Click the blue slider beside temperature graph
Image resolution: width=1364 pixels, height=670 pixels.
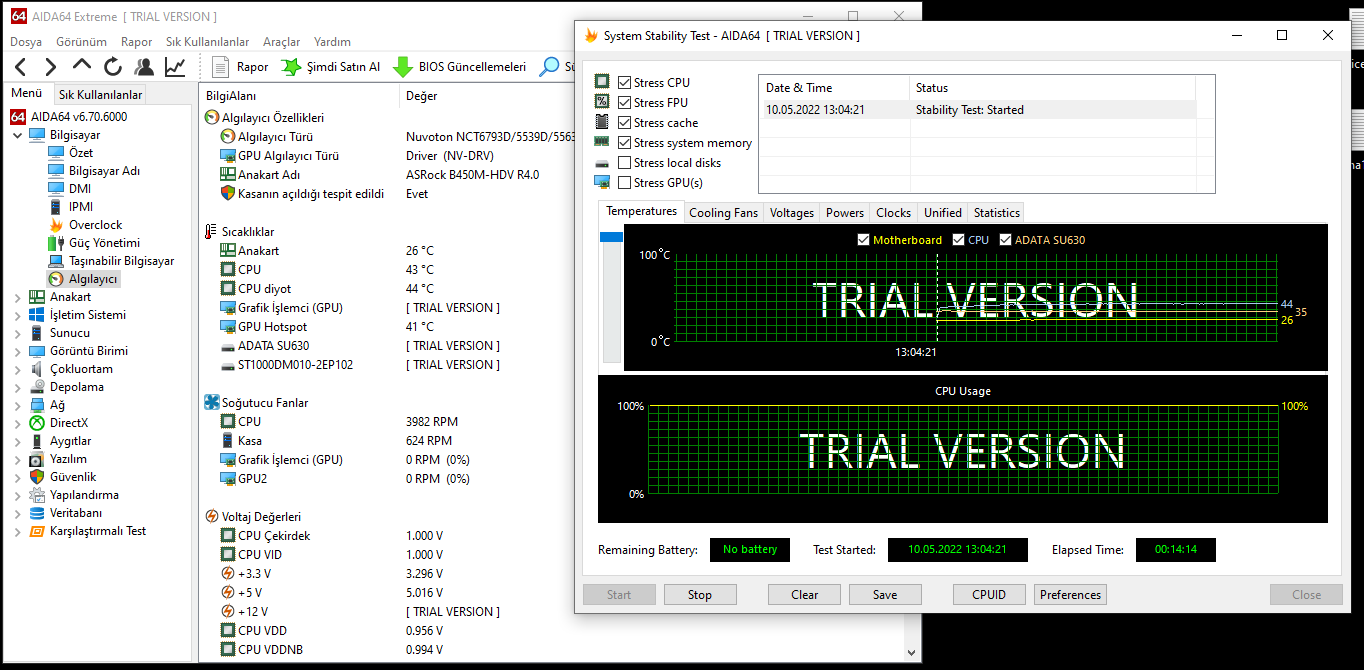pyautogui.click(x=611, y=237)
